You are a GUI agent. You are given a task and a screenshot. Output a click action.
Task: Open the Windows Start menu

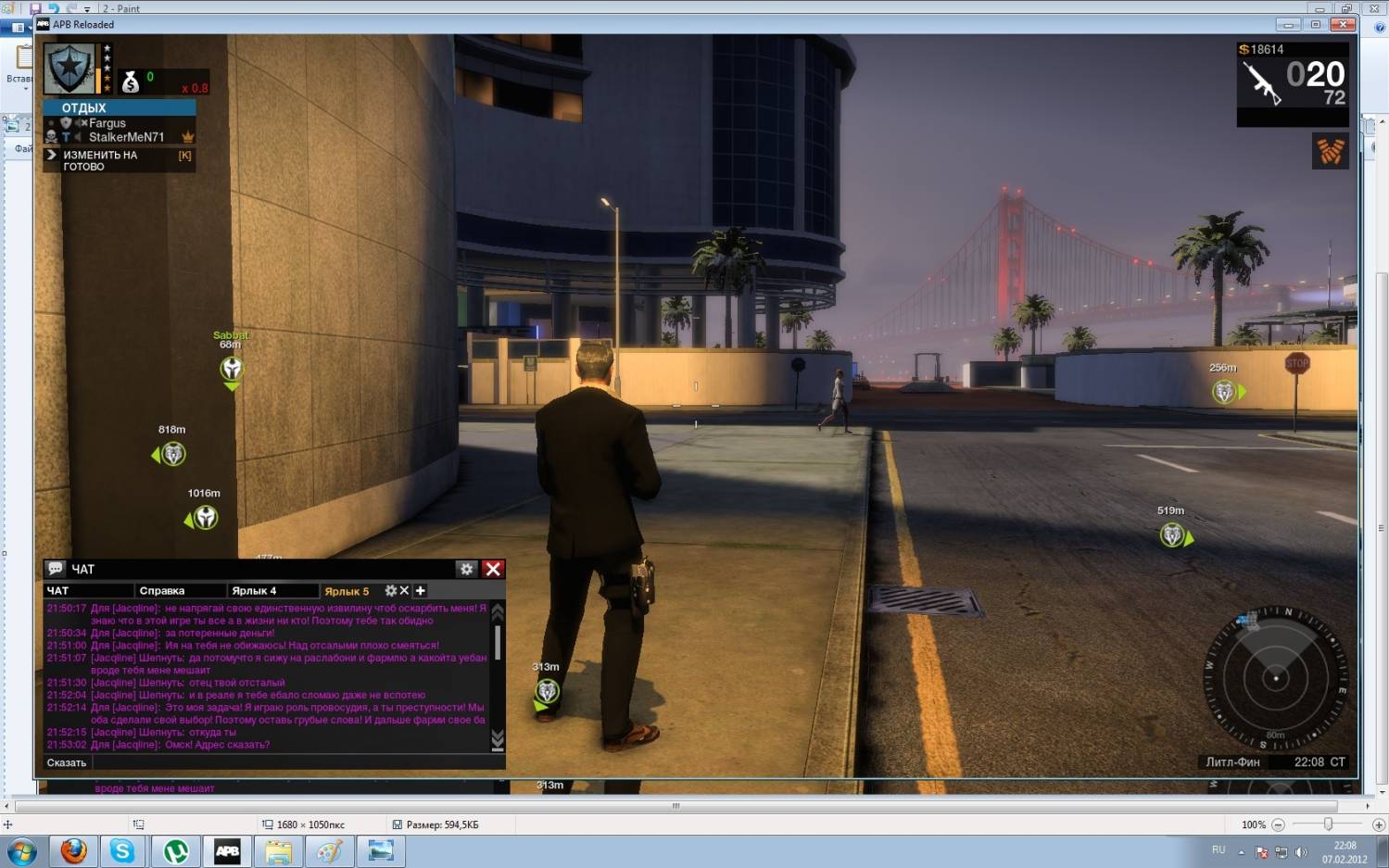[22, 851]
